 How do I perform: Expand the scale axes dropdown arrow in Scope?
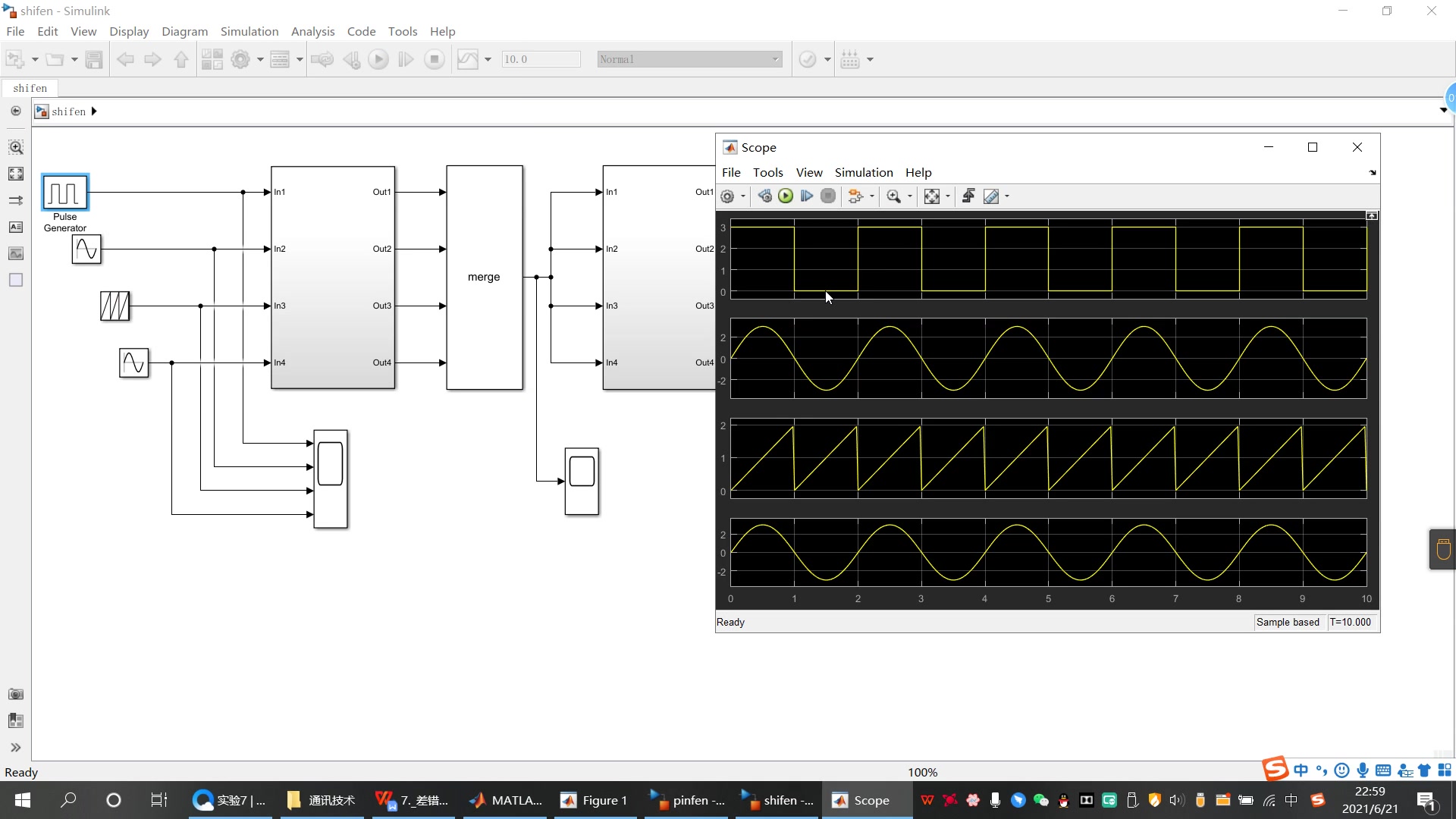tap(948, 196)
